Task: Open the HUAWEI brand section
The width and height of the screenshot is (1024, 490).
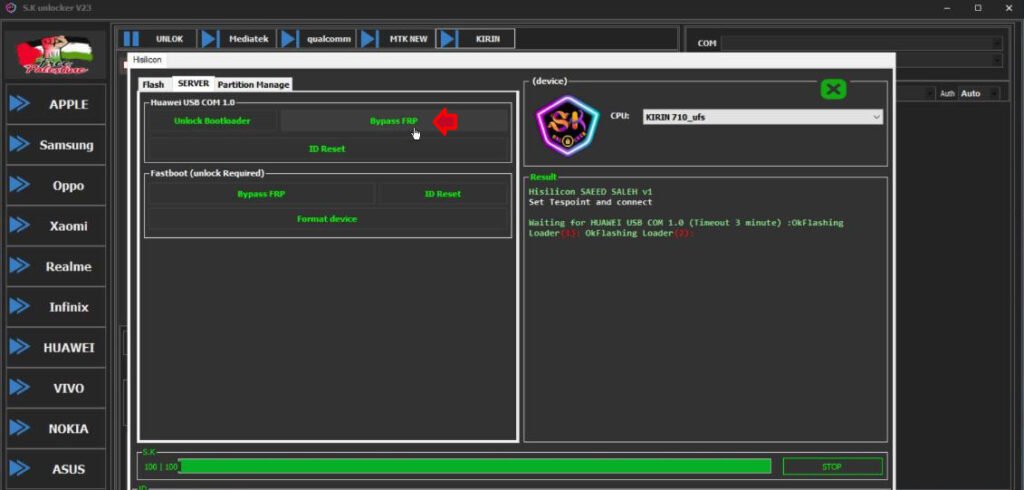Action: point(56,348)
